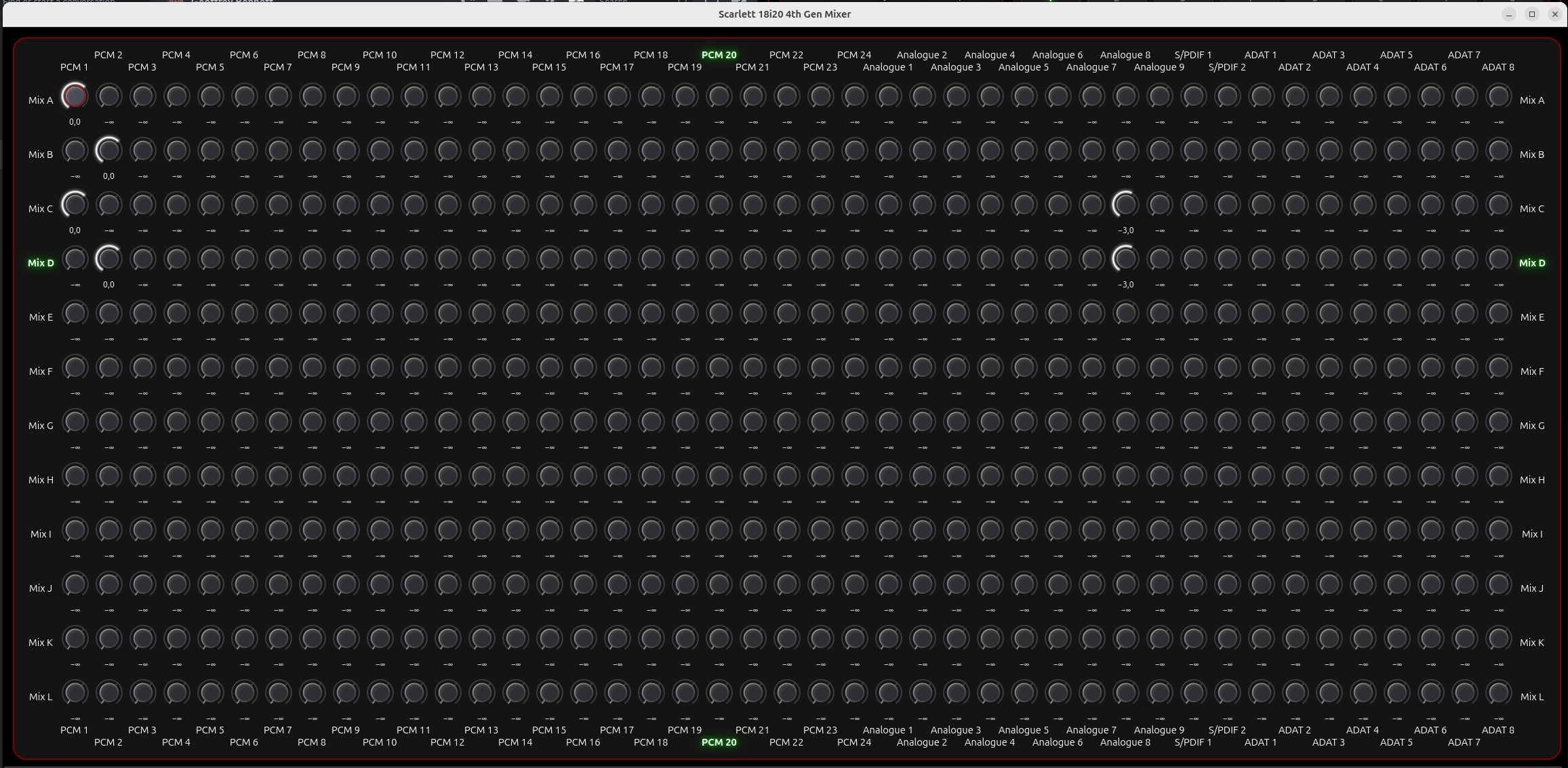Select the Mix J knob for ADAT 7
1568x768 pixels.
coord(1464,584)
